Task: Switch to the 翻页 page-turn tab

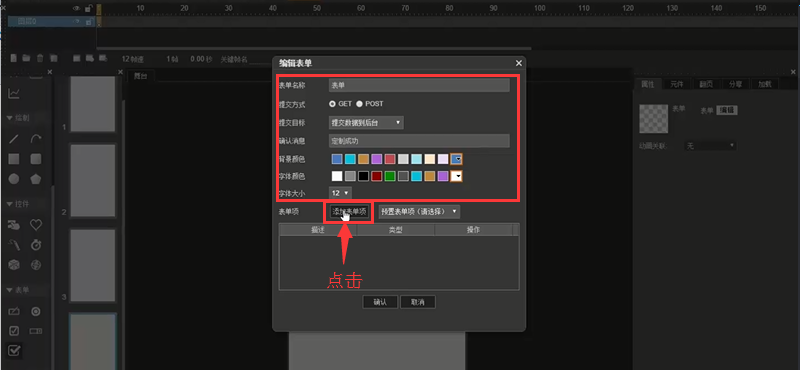Action: [x=706, y=85]
